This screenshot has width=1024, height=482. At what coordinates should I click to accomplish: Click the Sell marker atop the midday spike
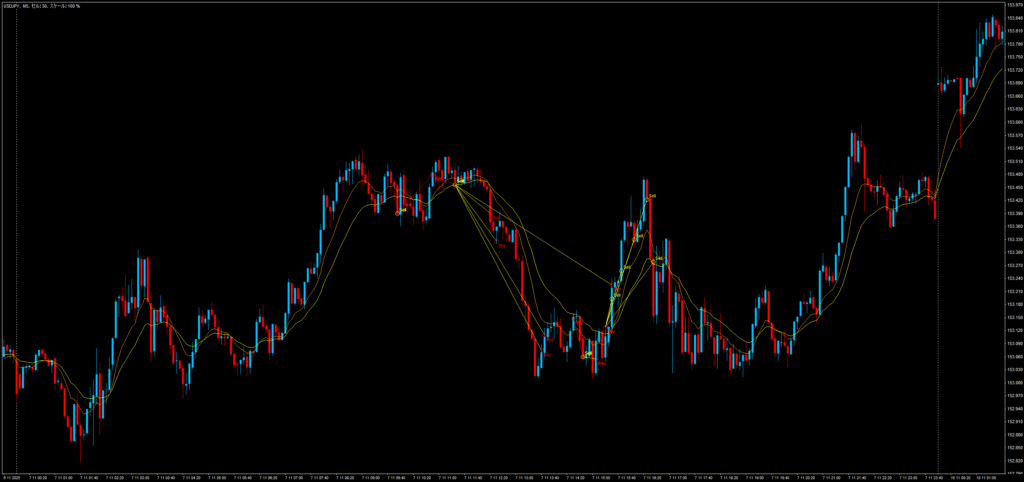[x=651, y=196]
